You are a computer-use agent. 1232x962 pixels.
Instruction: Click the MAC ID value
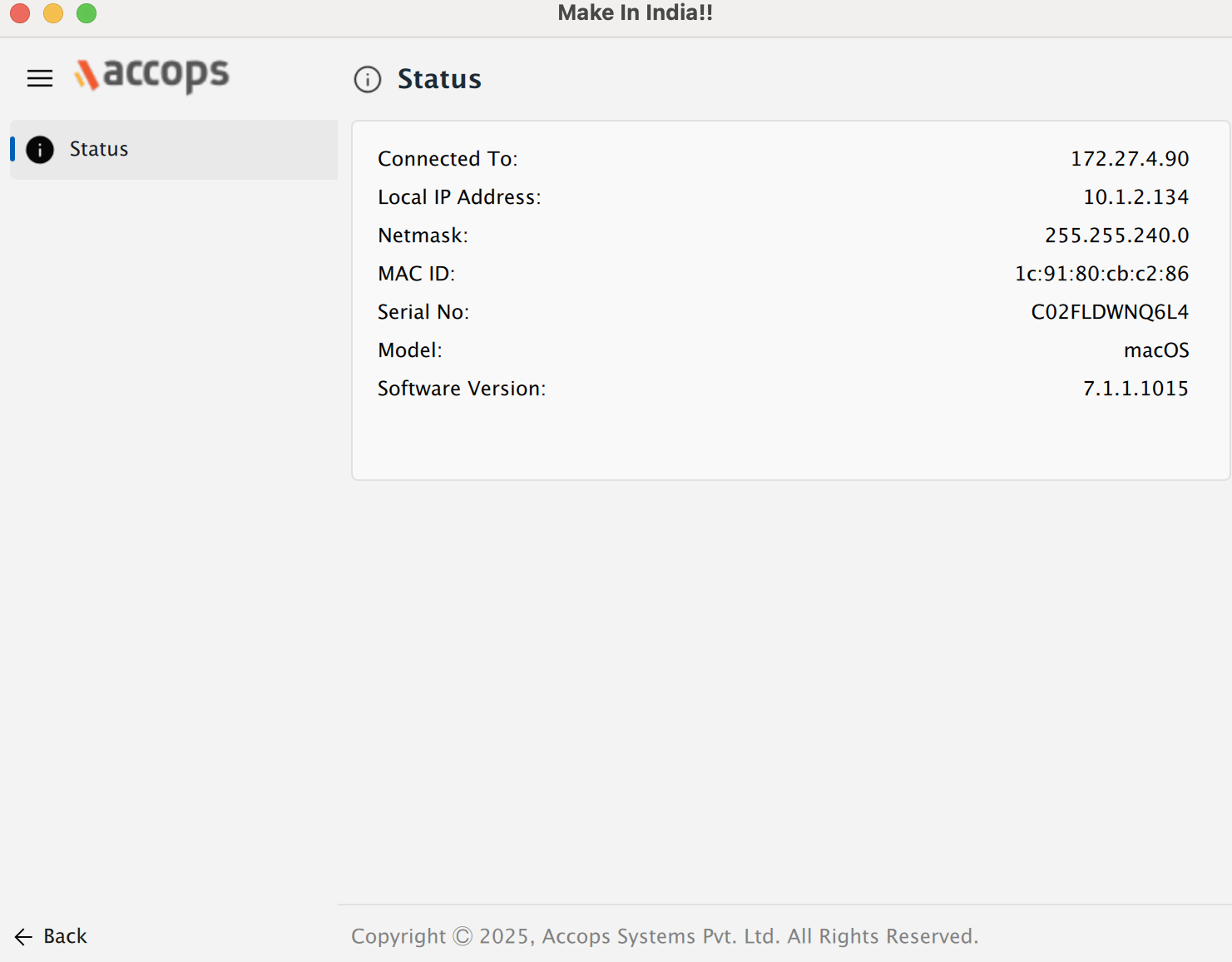click(1101, 274)
